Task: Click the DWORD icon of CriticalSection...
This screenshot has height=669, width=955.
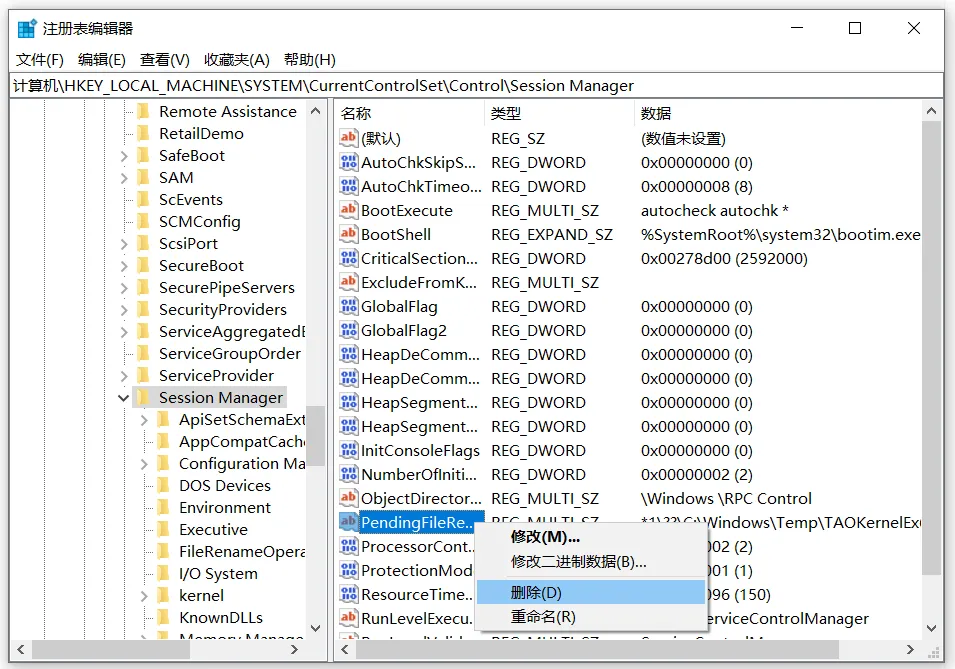Action: 348,258
